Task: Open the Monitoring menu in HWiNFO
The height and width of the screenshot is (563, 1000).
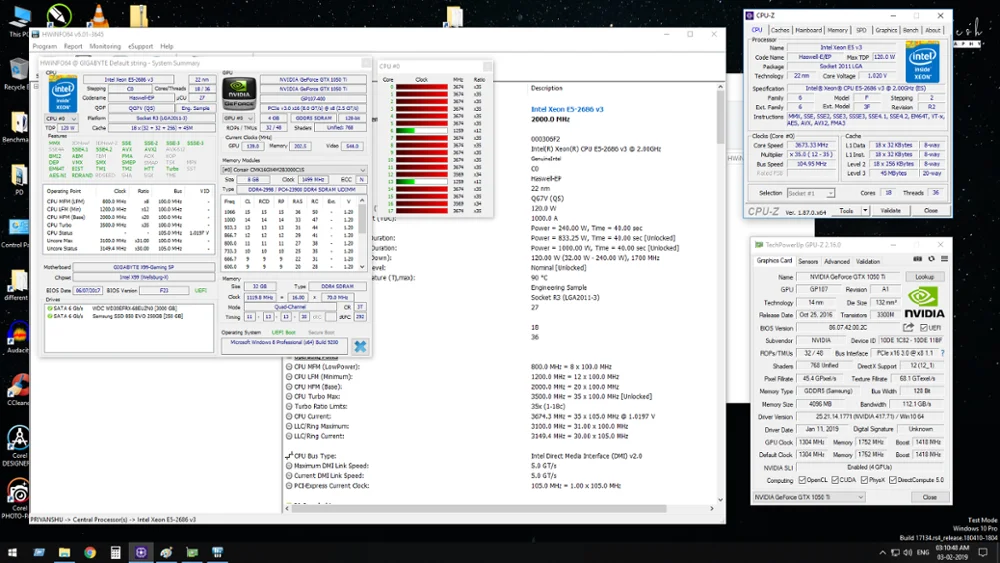Action: (x=105, y=46)
